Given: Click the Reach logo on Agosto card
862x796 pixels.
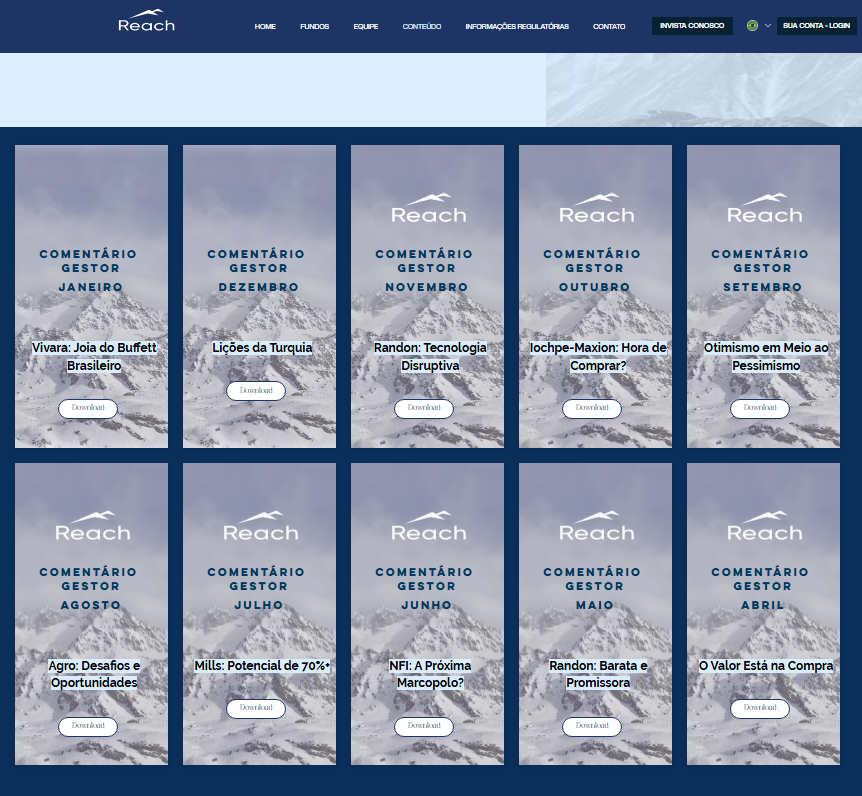Looking at the screenshot, I should [x=93, y=526].
